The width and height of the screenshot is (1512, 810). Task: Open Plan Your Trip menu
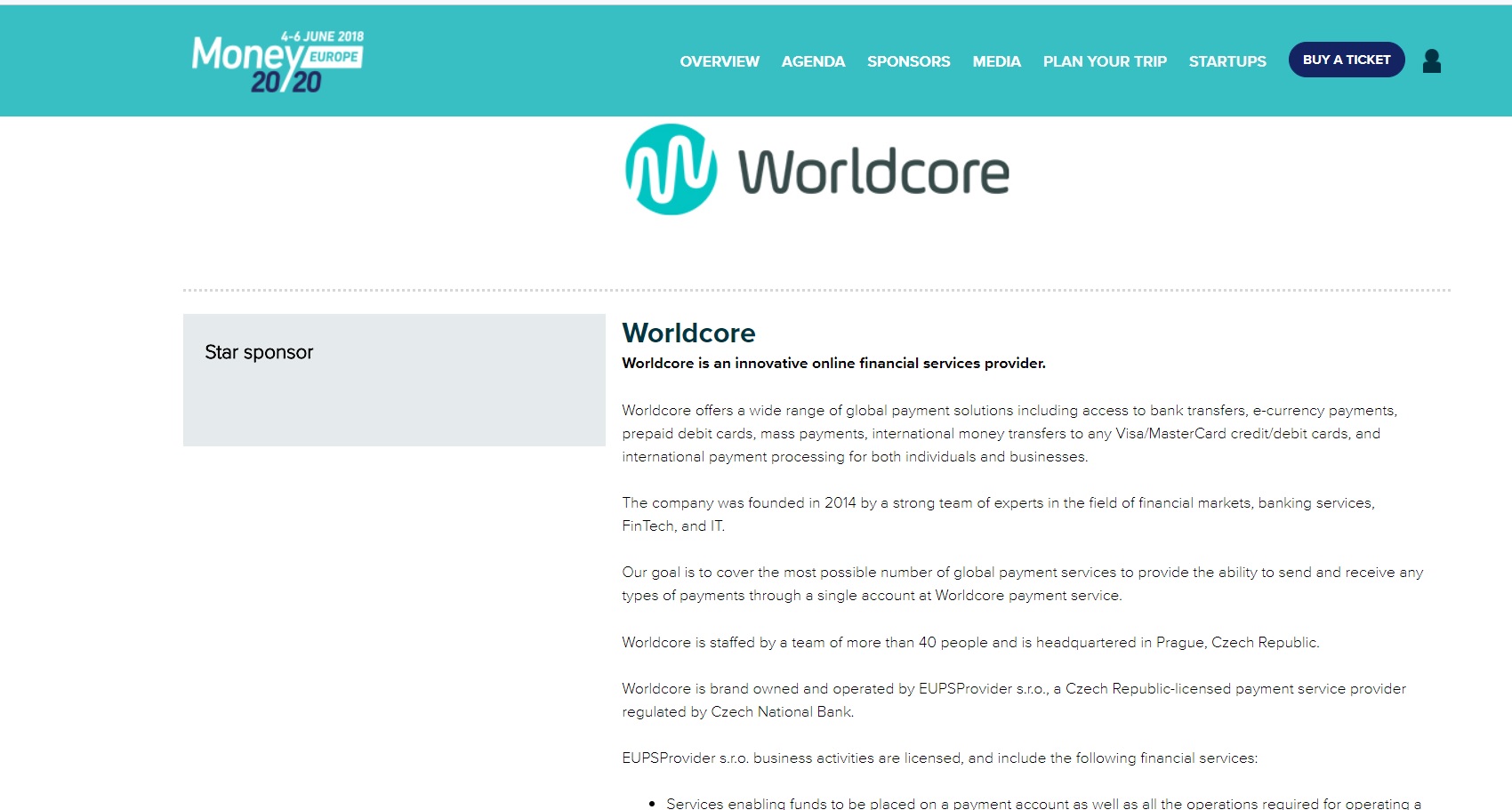1105,61
